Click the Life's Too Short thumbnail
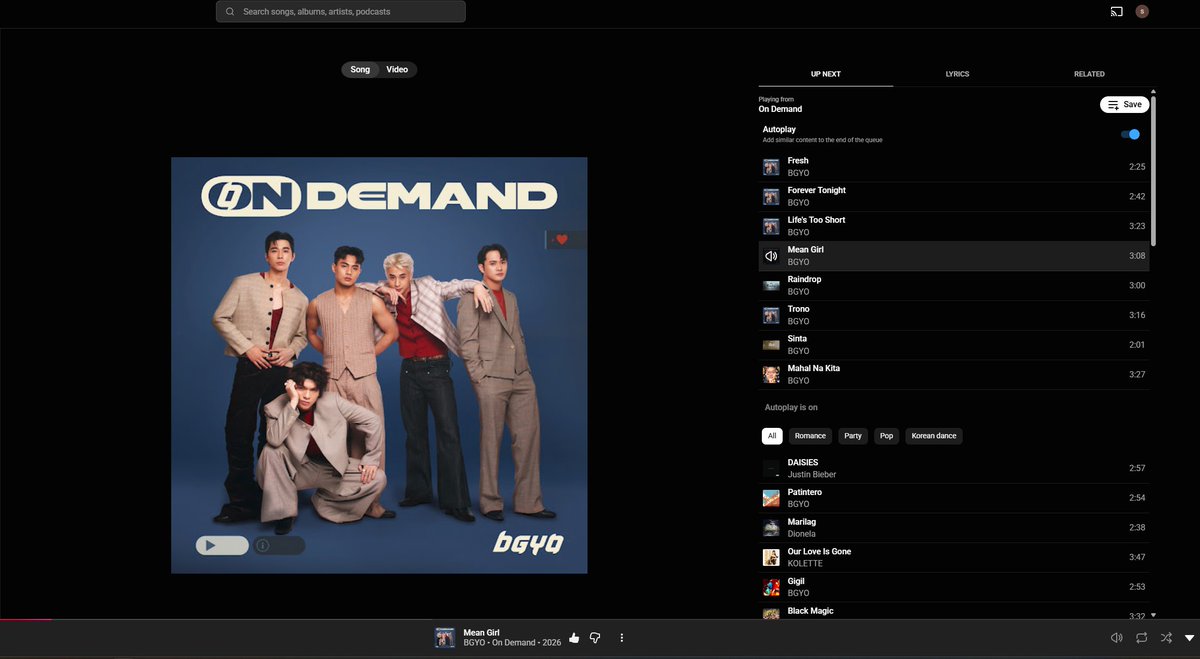 pos(771,226)
